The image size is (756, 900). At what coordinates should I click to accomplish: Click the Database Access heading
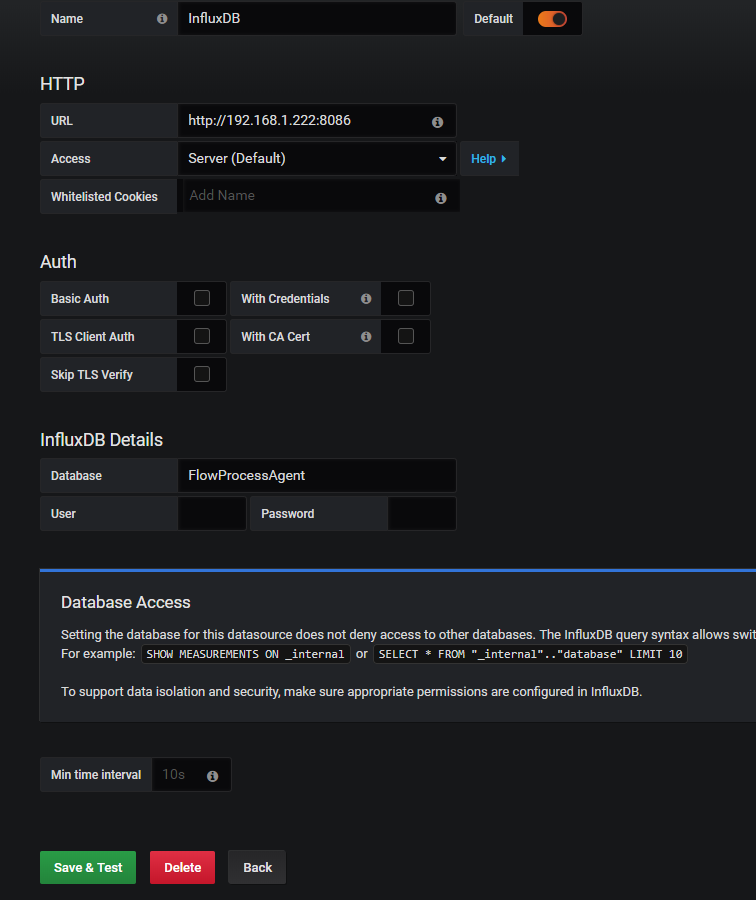126,602
